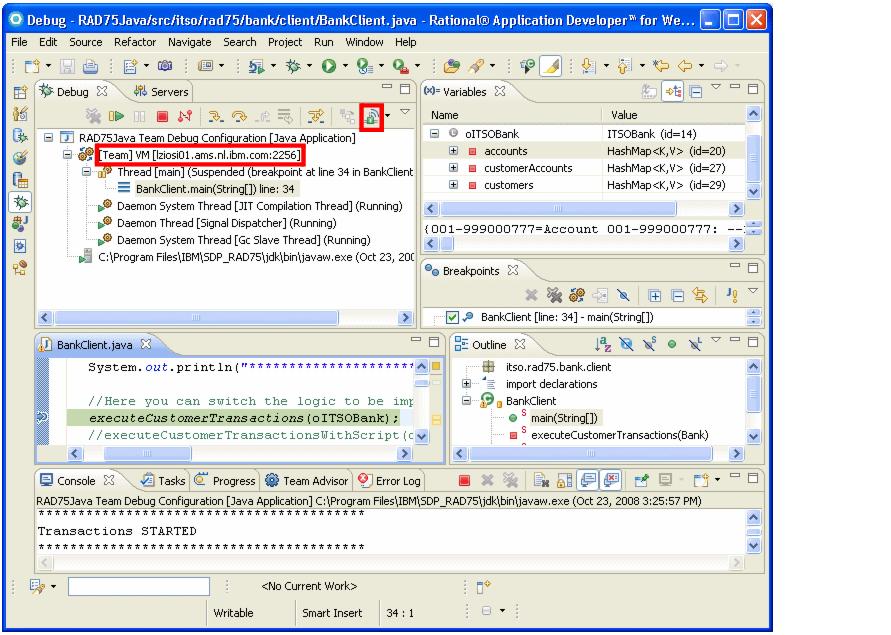
Task: Switch to the Team Advisor tab
Action: (x=307, y=481)
